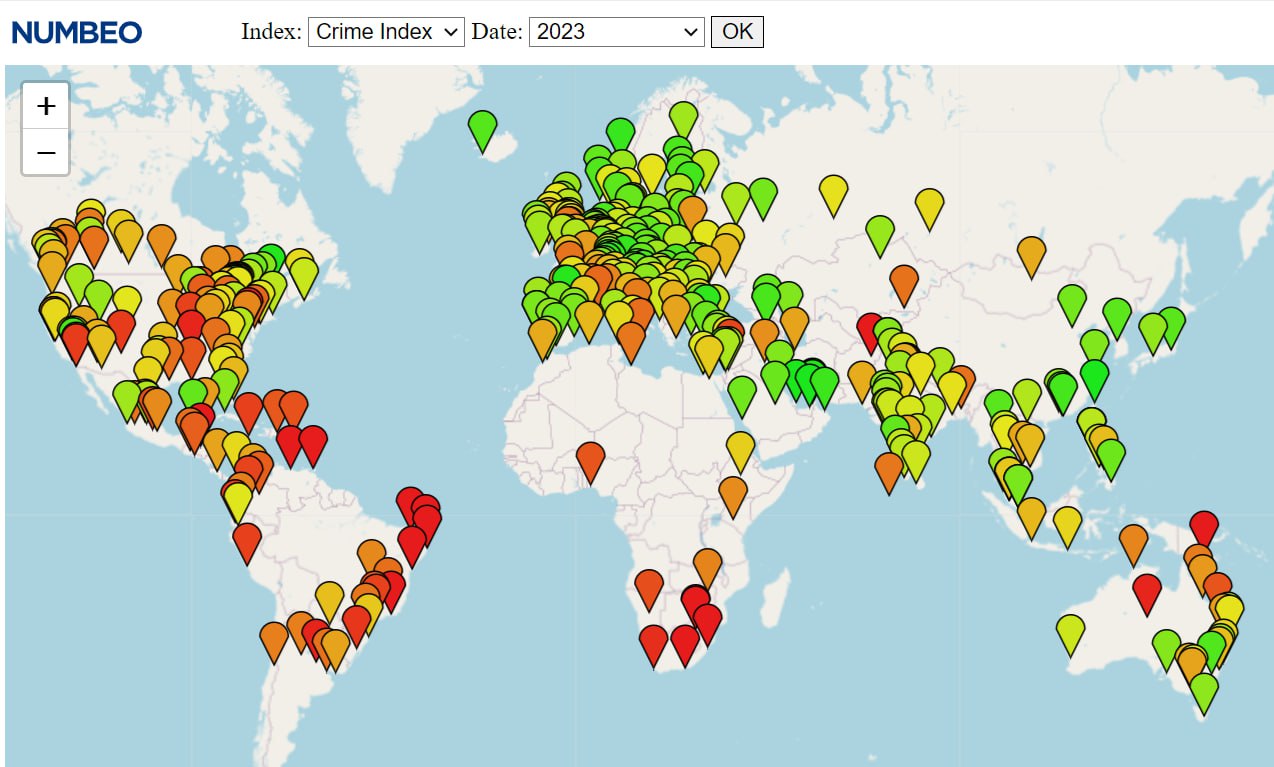The image size is (1274, 767).
Task: Click the red marker in central Australia
Action: (1147, 592)
